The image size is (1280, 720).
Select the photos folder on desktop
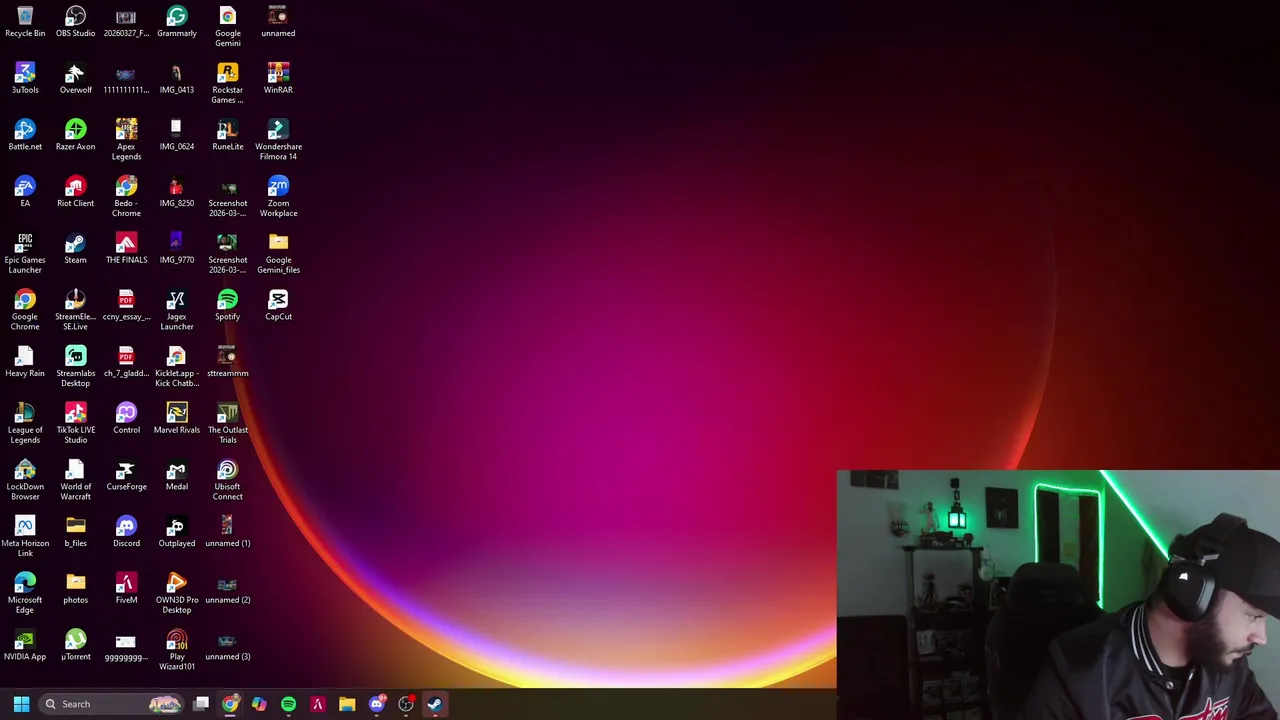(75, 588)
